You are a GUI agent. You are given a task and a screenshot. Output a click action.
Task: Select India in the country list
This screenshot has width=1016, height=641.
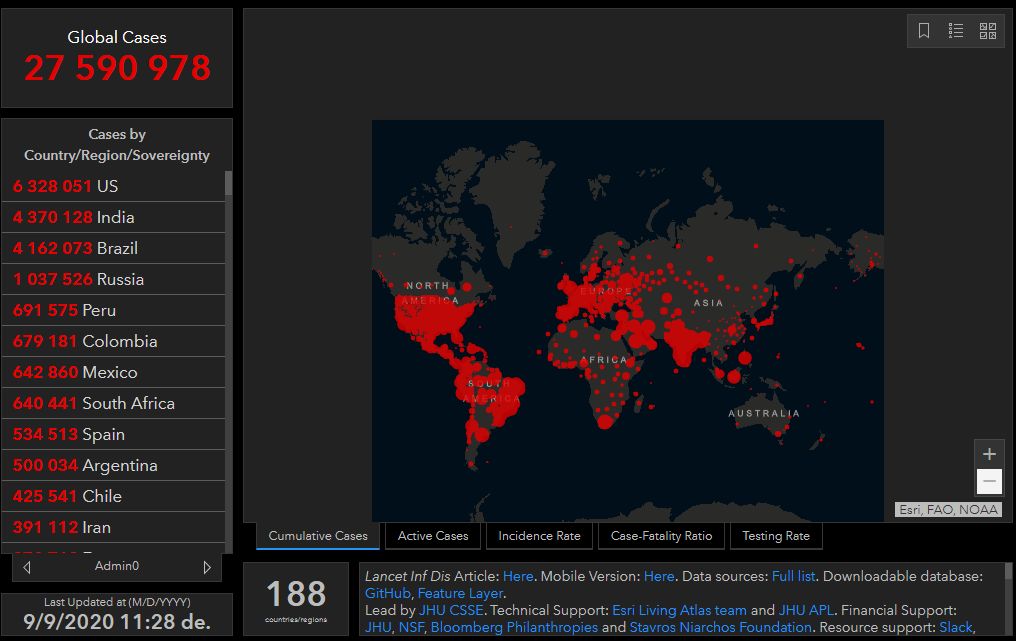tap(115, 217)
